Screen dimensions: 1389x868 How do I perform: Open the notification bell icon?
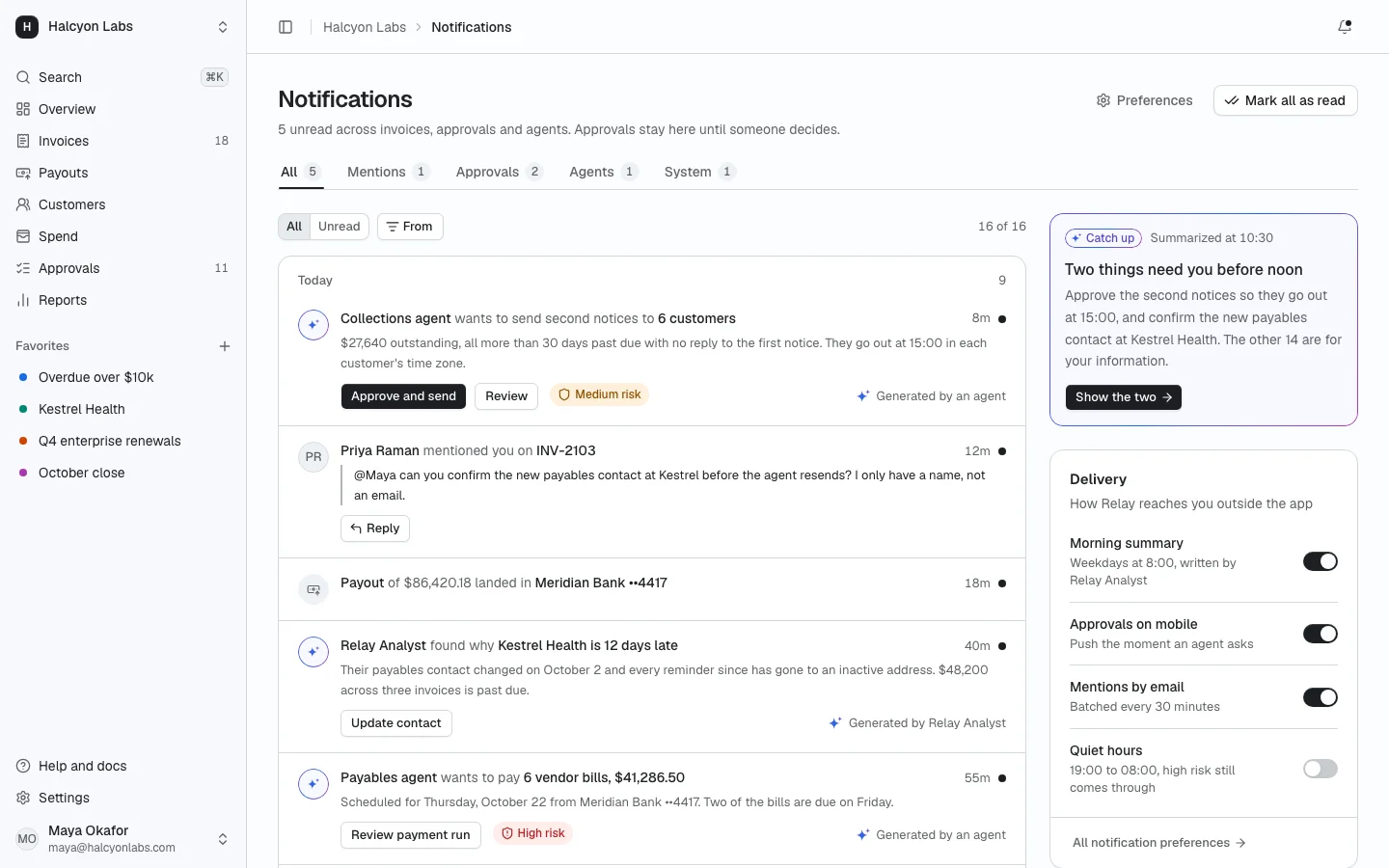coord(1345,27)
